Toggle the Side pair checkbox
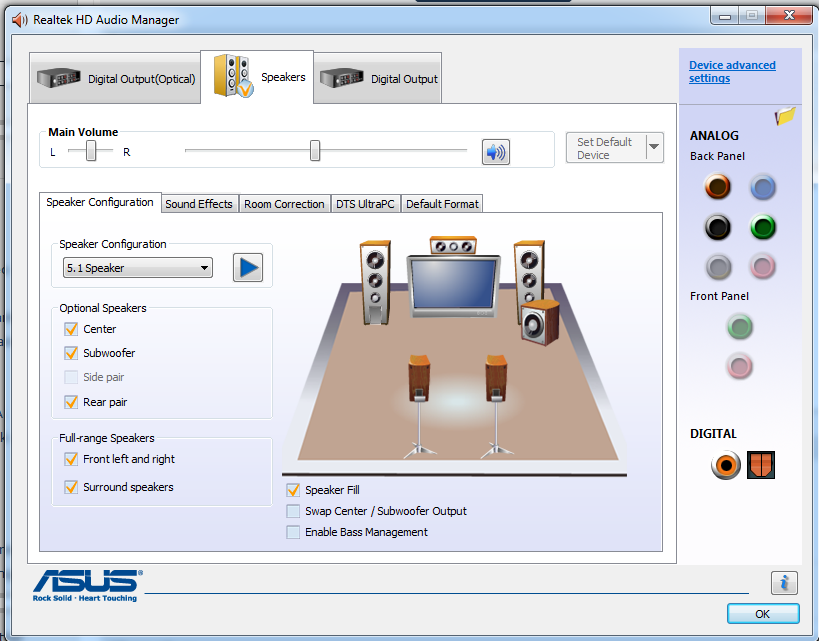 71,377
